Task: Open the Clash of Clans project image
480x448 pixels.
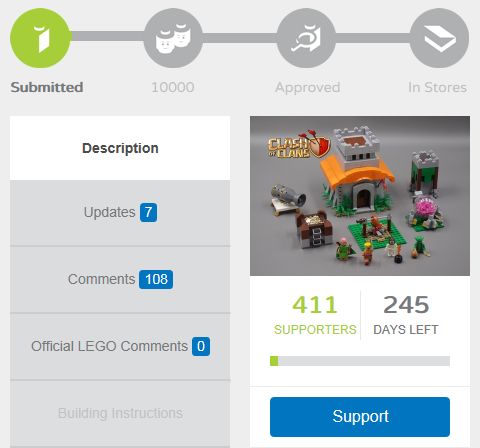Action: click(x=360, y=196)
